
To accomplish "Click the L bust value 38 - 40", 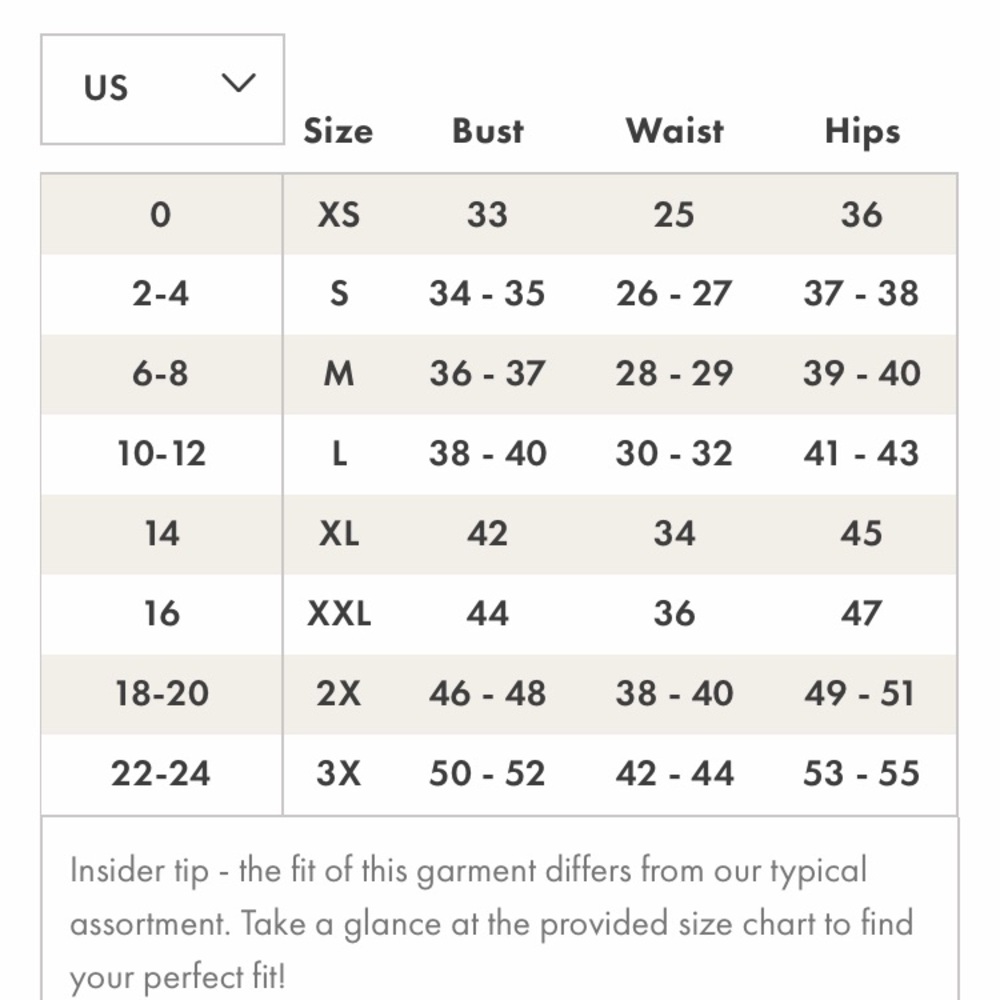I will [x=488, y=454].
